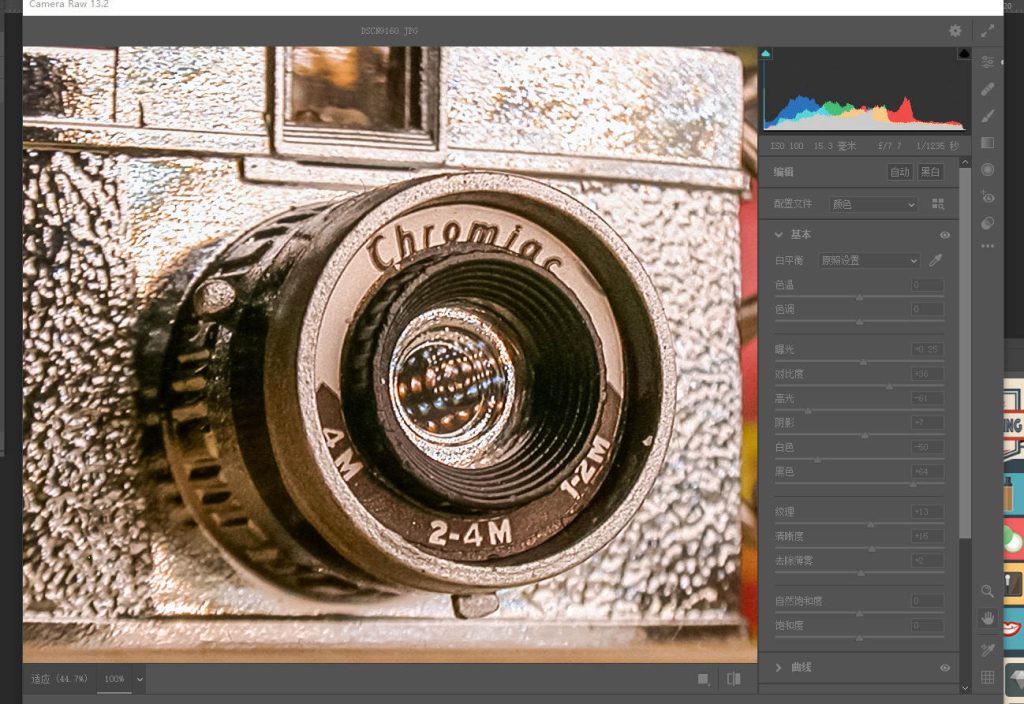Click the 高光 highlights slider handle

[x=808, y=410]
